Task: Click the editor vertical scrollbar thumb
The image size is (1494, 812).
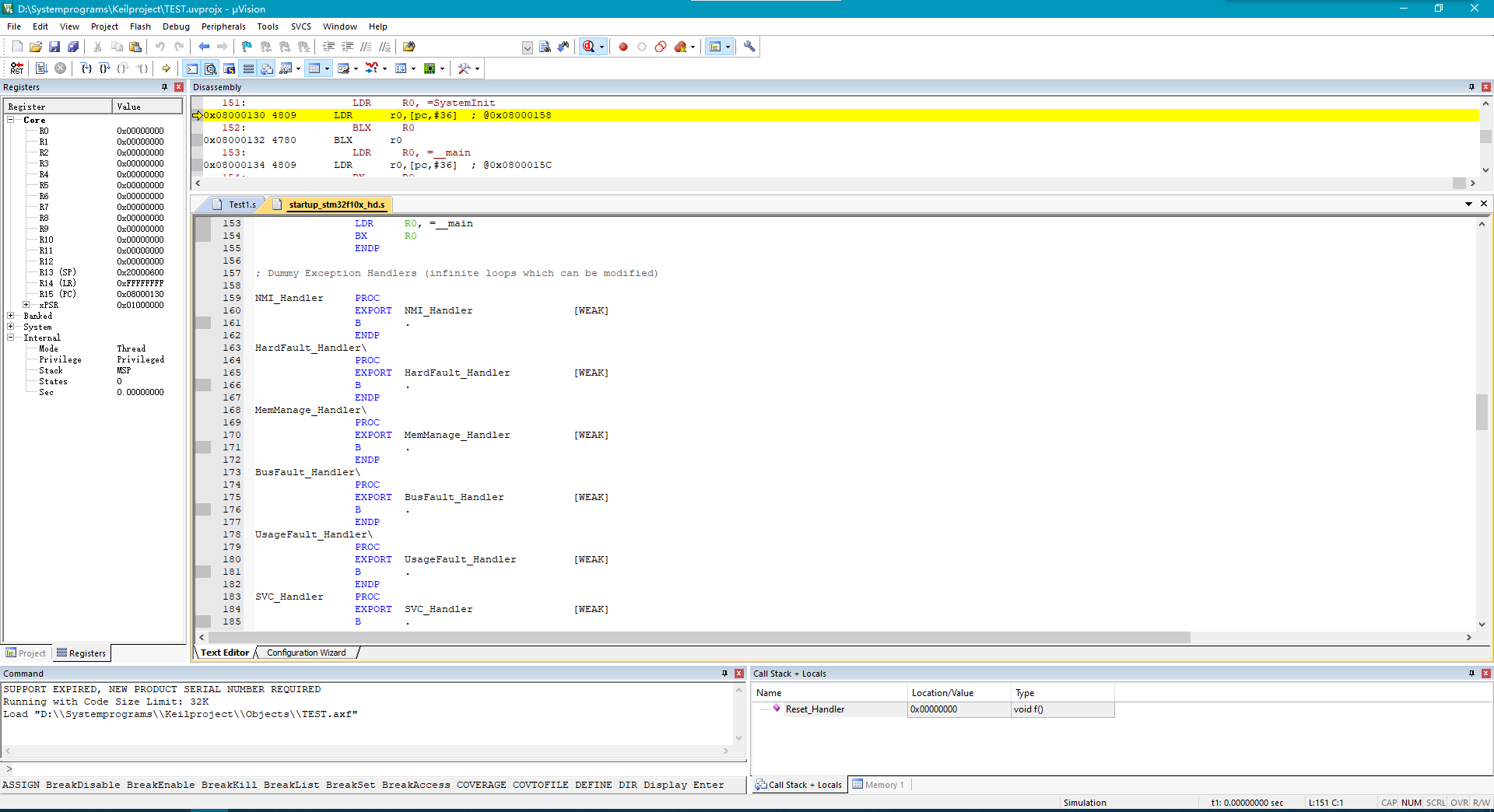Action: (x=1482, y=412)
